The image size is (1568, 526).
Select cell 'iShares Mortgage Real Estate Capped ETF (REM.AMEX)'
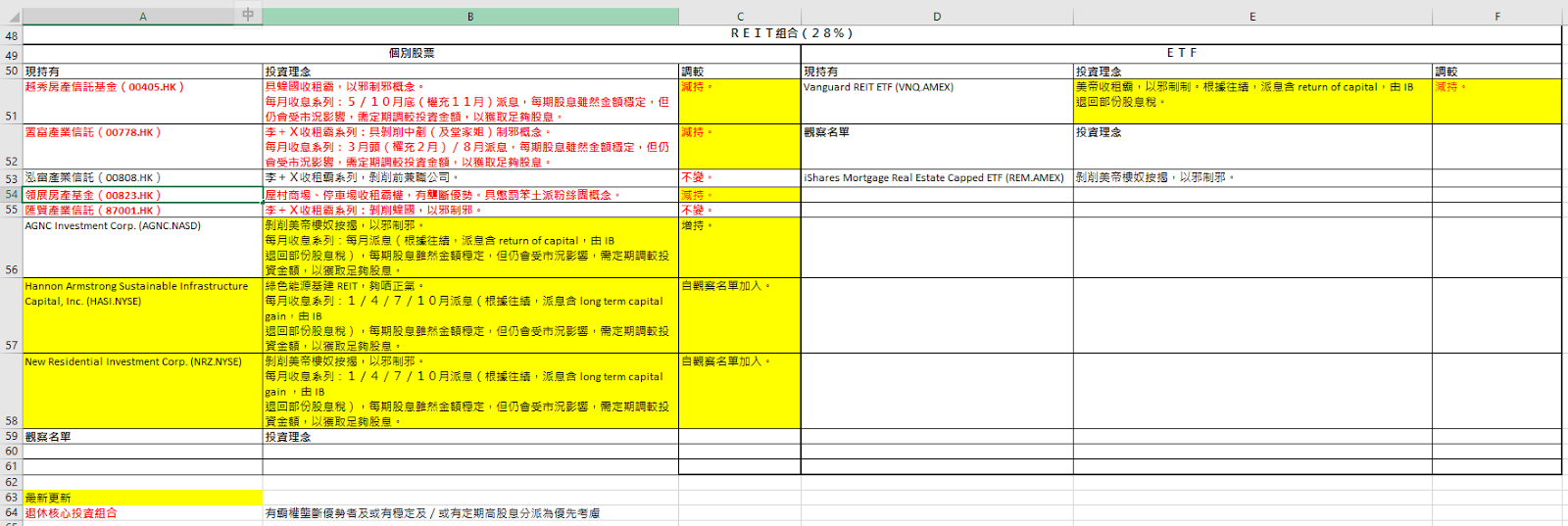[x=937, y=178]
